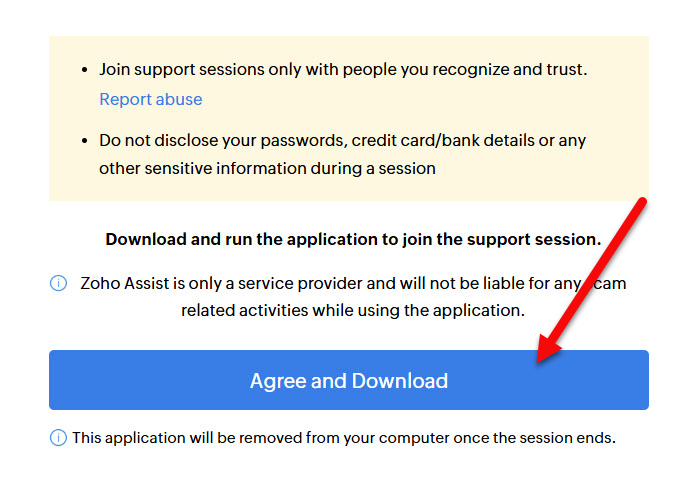The height and width of the screenshot is (480, 697).
Task: Click 'once the session ends' text
Action: coord(535,438)
